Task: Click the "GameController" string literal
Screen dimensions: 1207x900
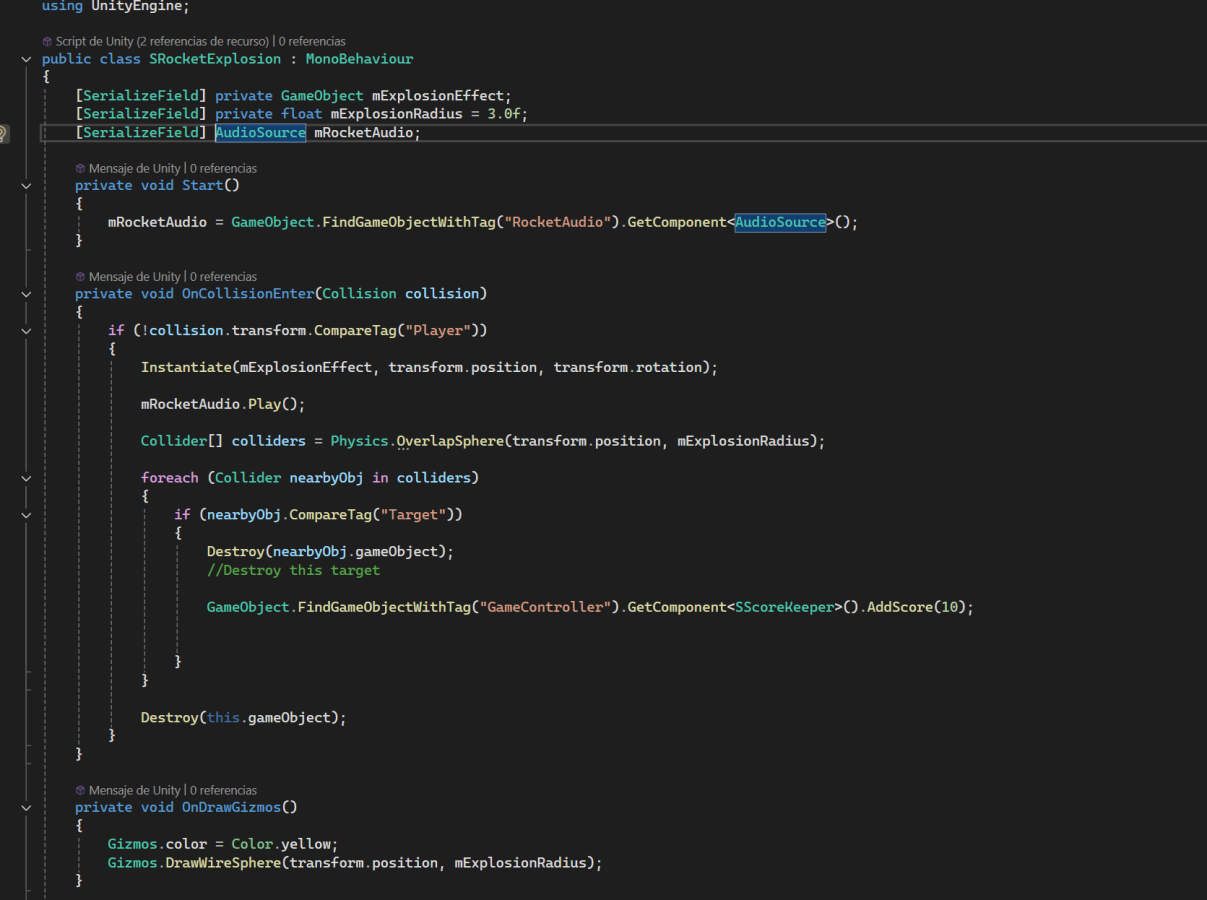Action: [x=545, y=607]
